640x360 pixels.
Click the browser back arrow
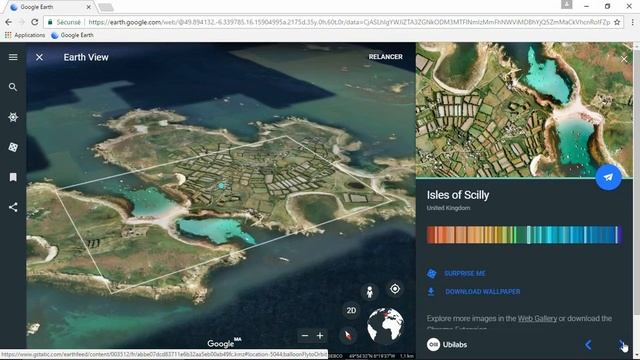click(9, 22)
